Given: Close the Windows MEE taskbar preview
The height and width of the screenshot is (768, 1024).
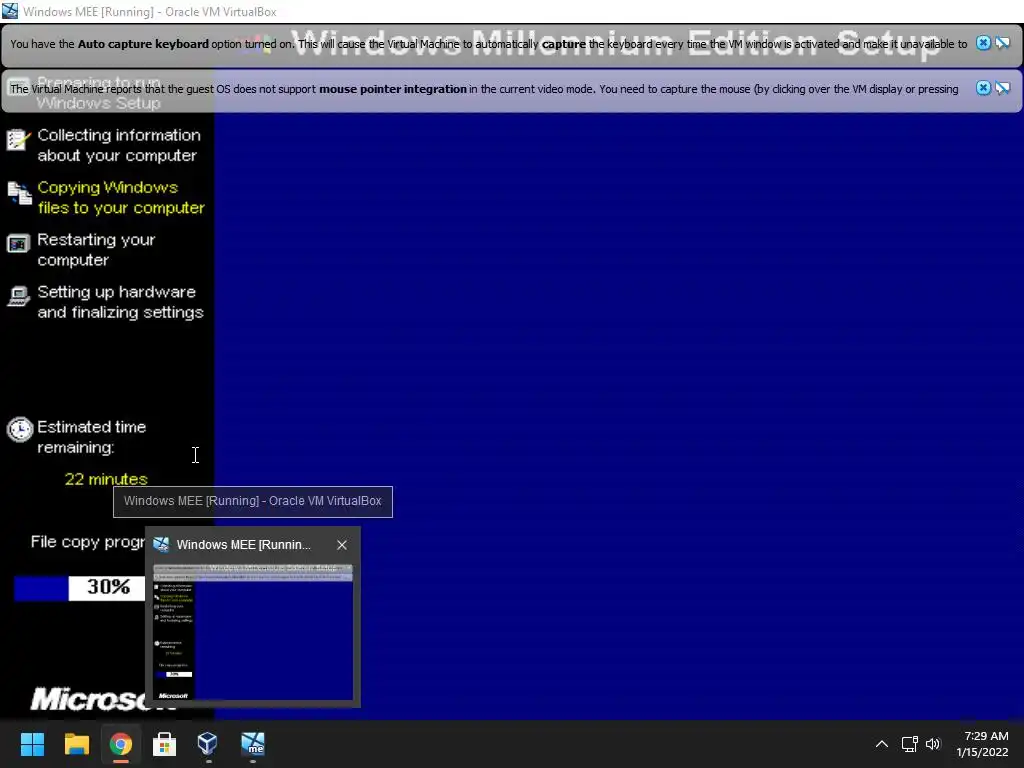Looking at the screenshot, I should pyautogui.click(x=342, y=545).
